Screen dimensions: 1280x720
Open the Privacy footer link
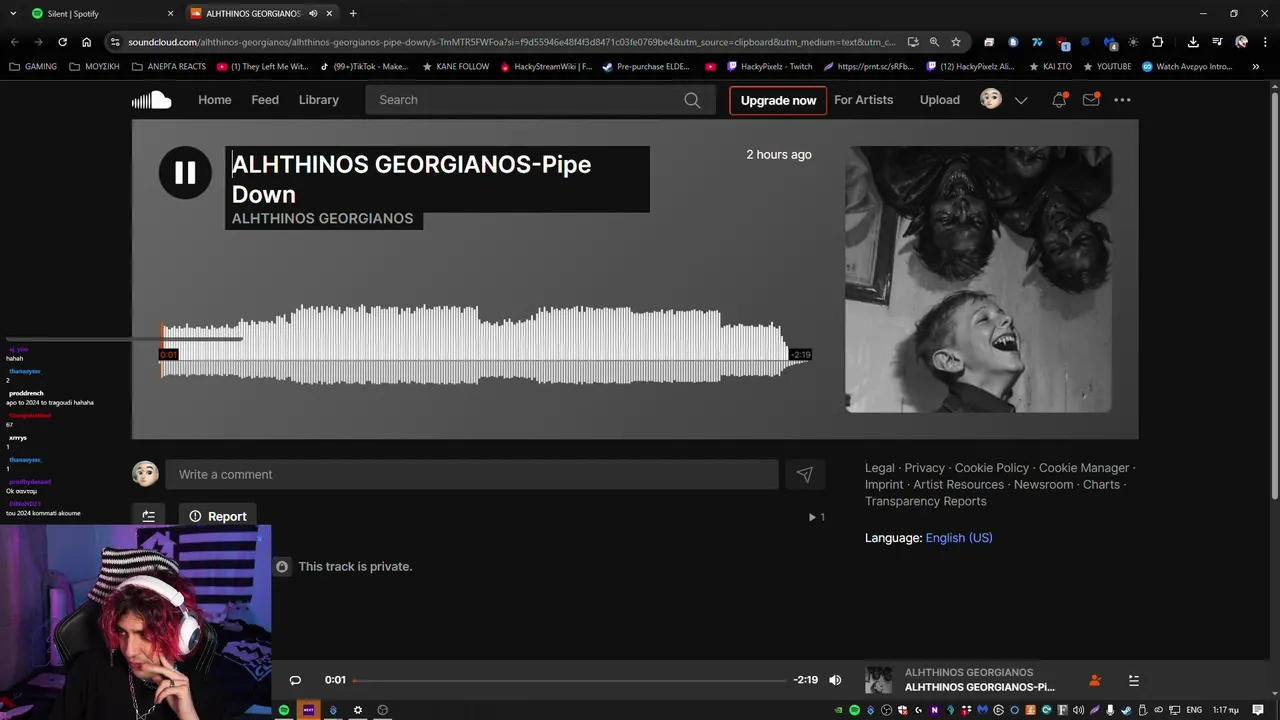pos(924,468)
